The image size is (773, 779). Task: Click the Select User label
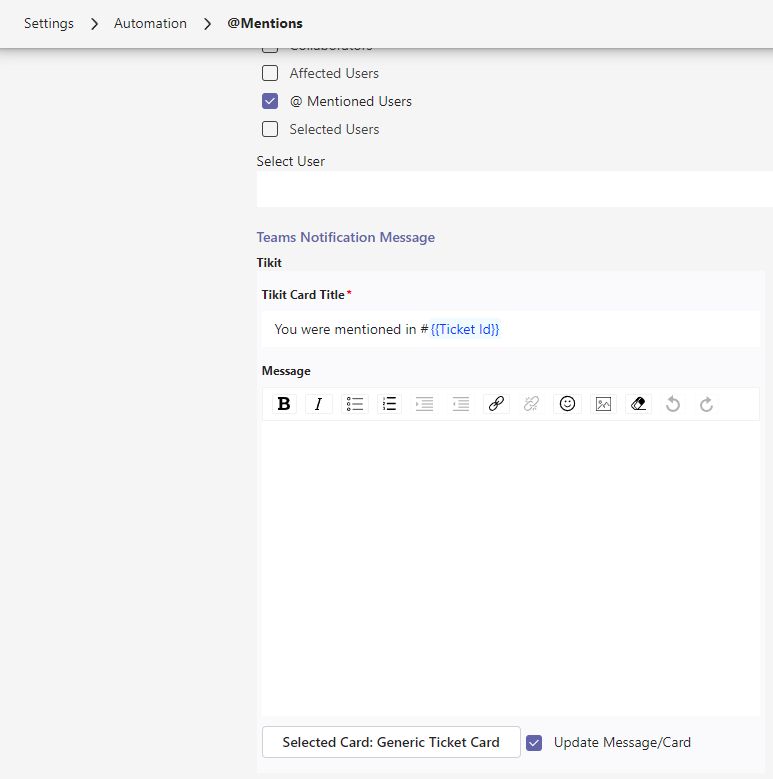pos(291,161)
